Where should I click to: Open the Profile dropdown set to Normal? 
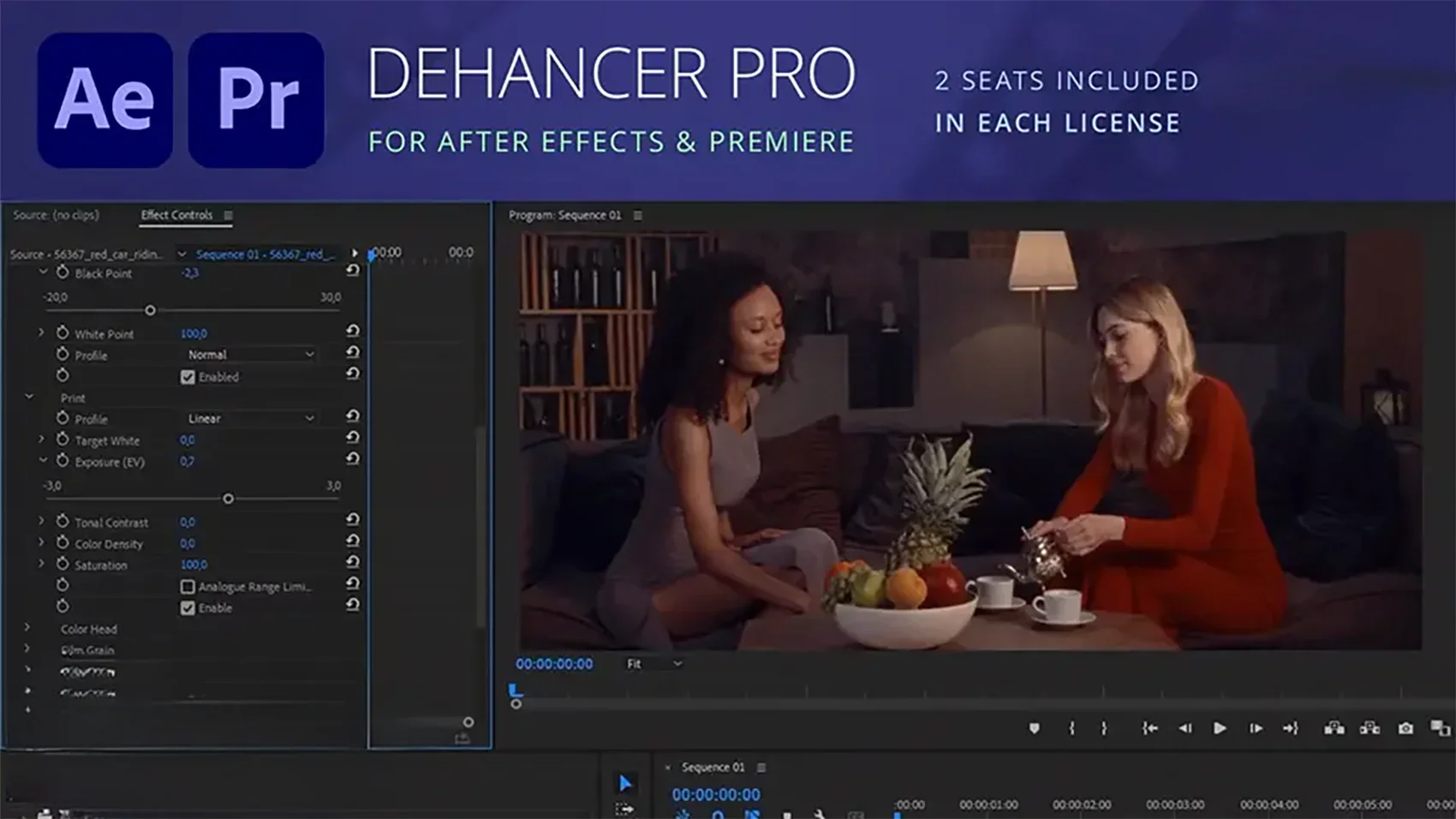tap(250, 355)
